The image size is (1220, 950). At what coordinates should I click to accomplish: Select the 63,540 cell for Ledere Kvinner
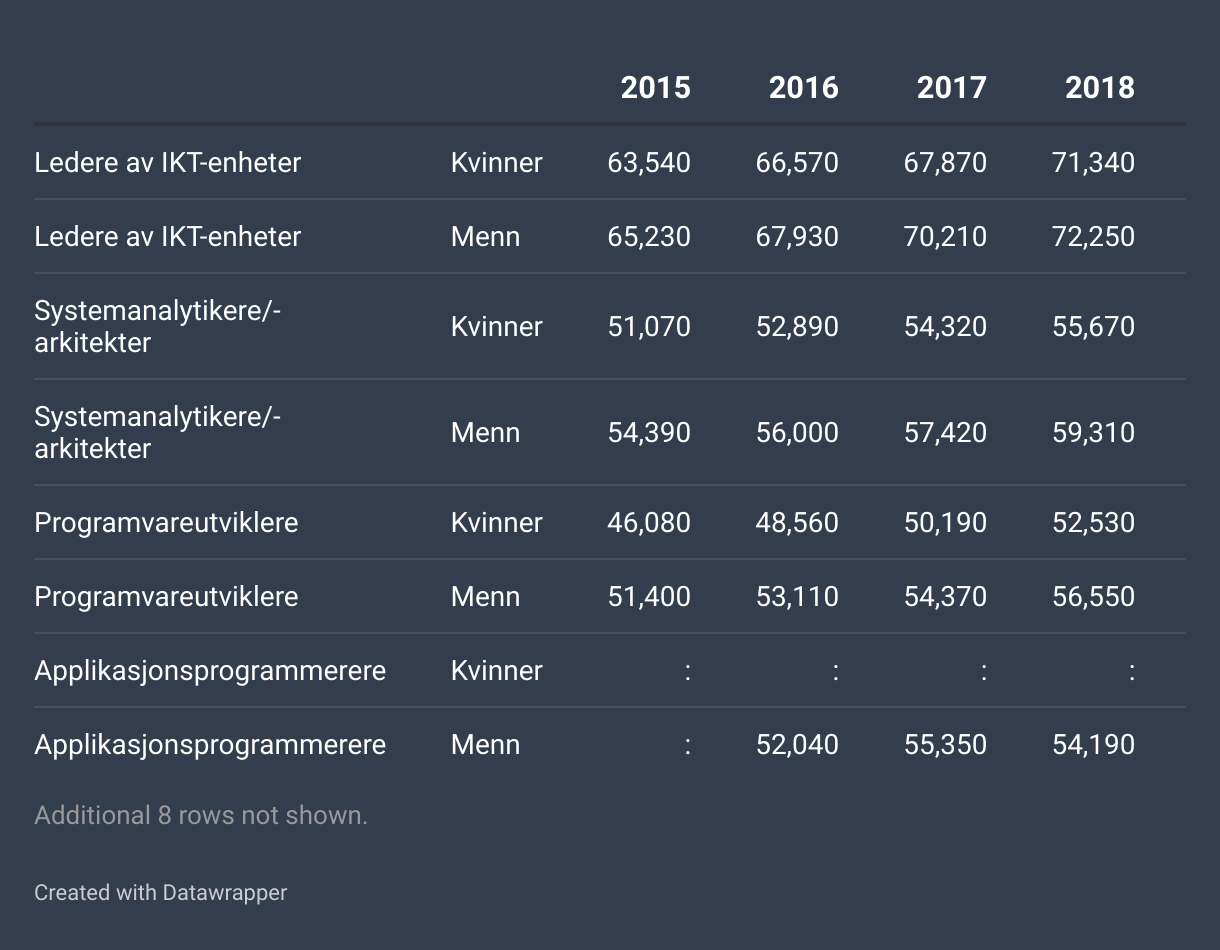649,162
